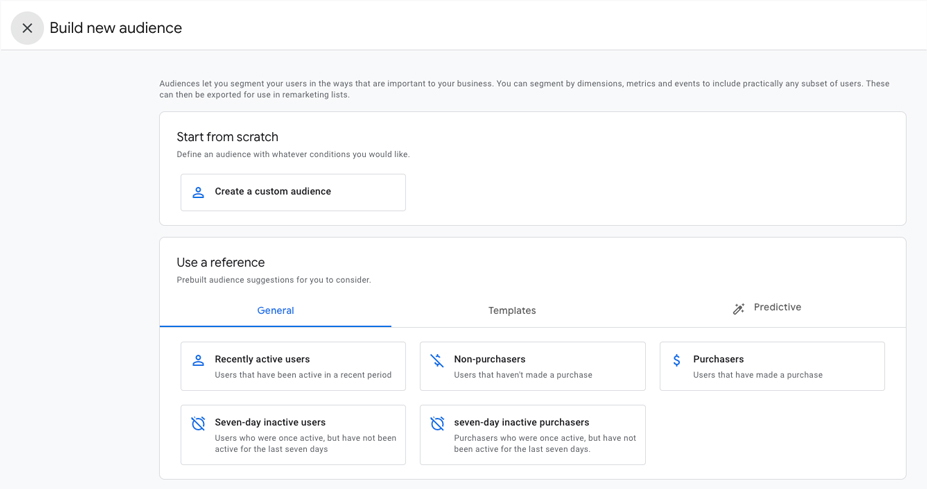Click the Create a custom audience button
Image resolution: width=927 pixels, height=489 pixels.
pos(293,192)
